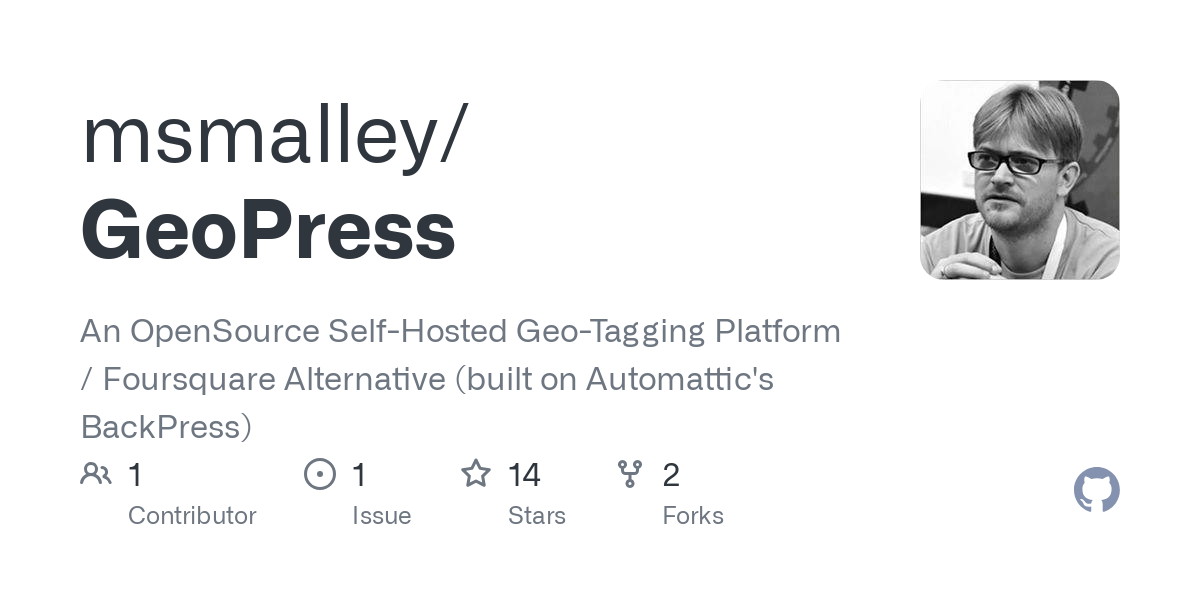Image resolution: width=1200 pixels, height=600 pixels.
Task: Click the issue circle-dot icon
Action: (320, 474)
